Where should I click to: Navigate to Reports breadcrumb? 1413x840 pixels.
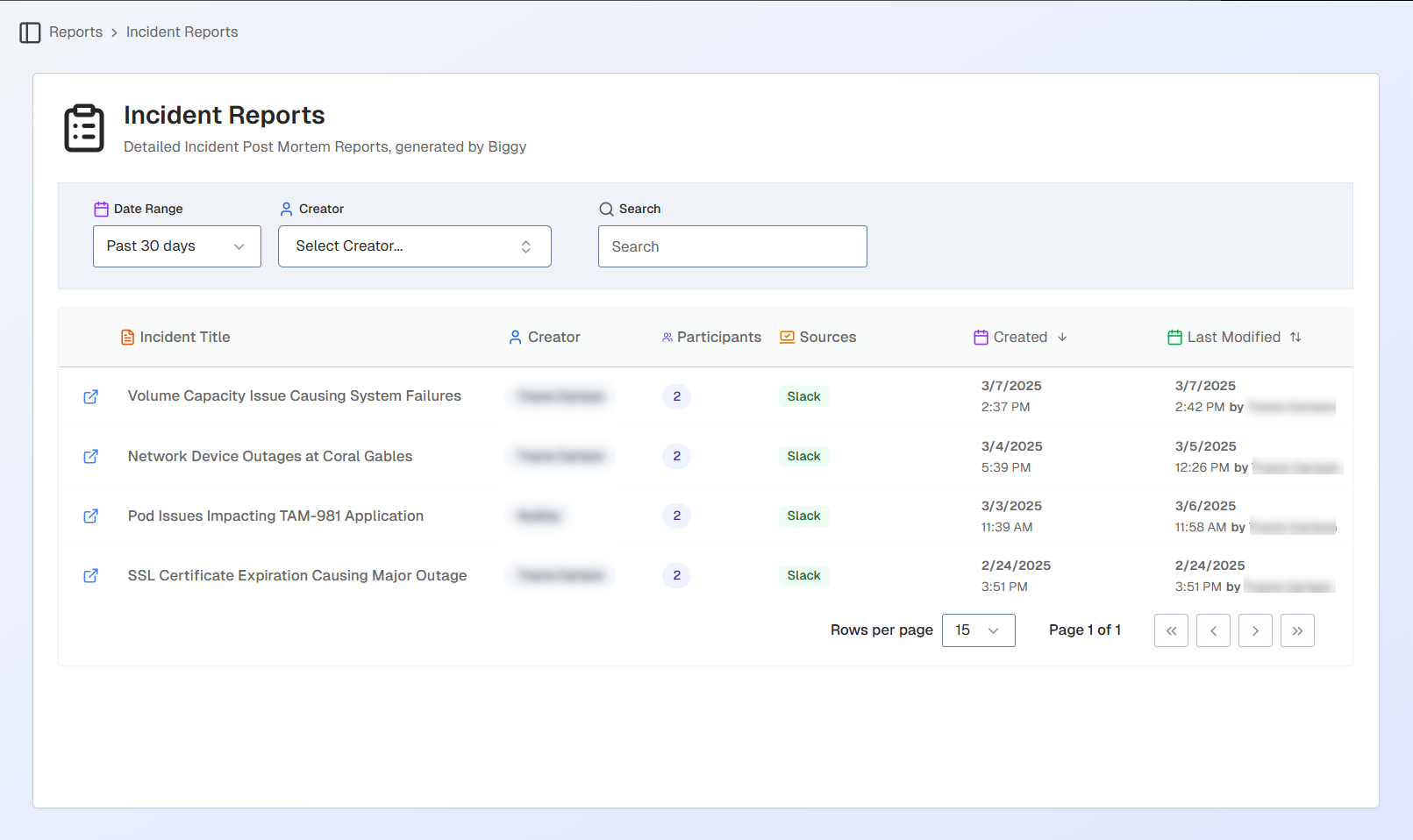click(75, 32)
